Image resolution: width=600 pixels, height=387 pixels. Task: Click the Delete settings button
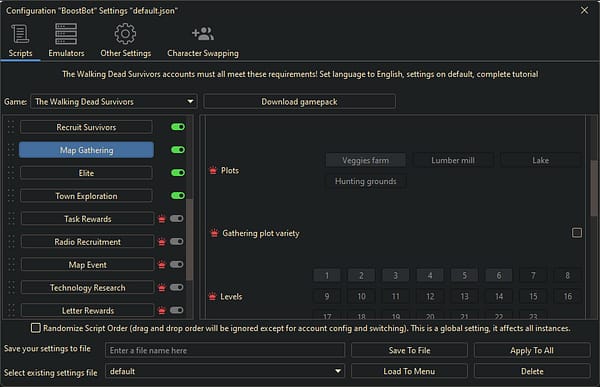click(x=532, y=371)
